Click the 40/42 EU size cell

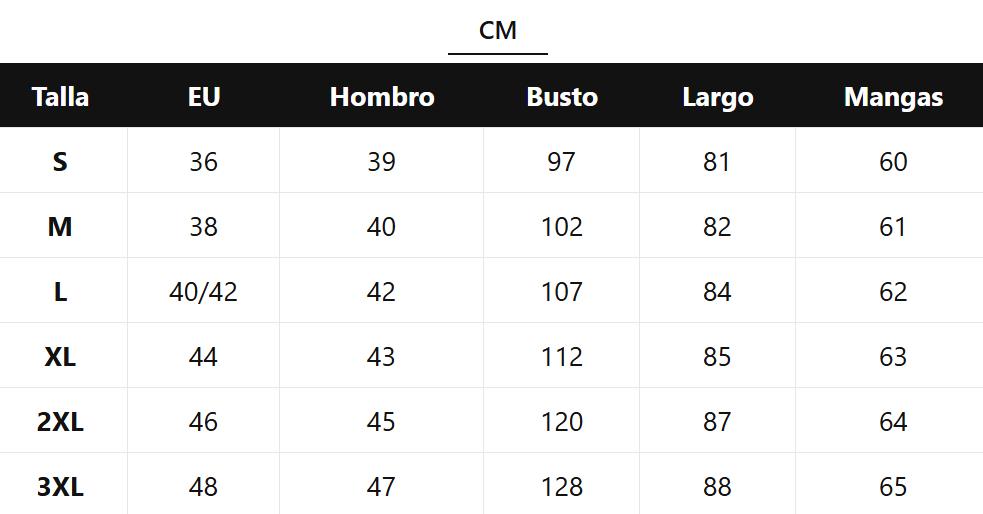pyautogui.click(x=204, y=292)
